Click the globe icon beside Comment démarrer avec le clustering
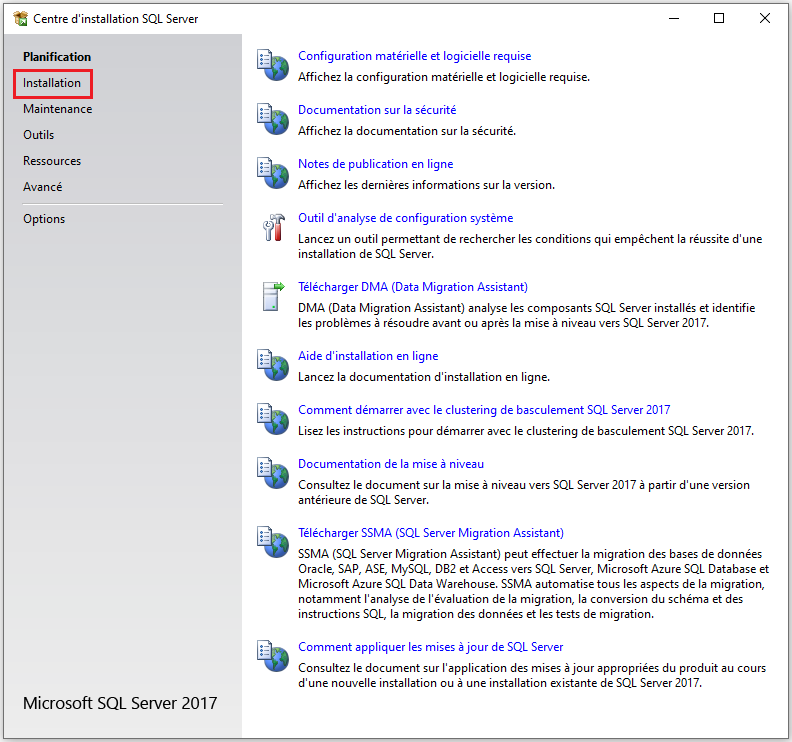 pos(273,419)
